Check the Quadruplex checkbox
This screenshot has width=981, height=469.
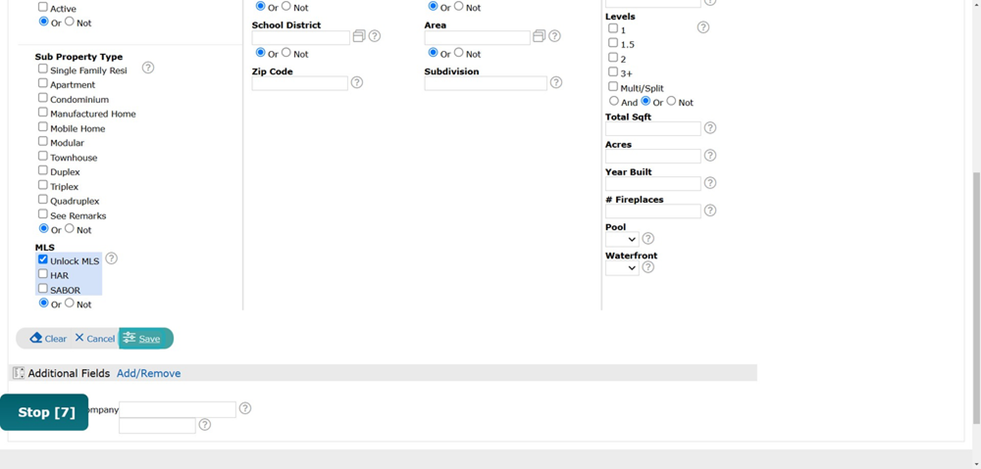point(43,199)
